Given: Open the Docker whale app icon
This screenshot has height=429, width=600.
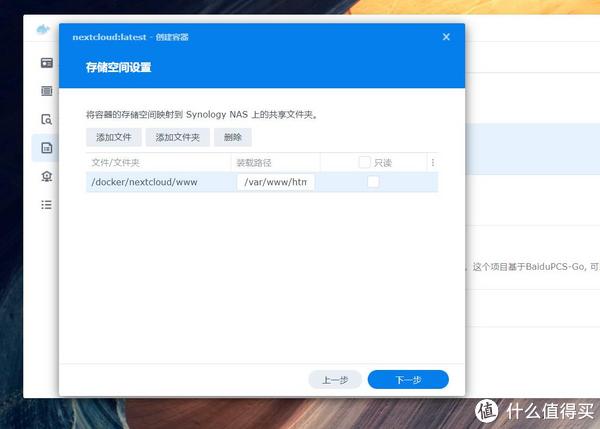Looking at the screenshot, I should pos(43,29).
